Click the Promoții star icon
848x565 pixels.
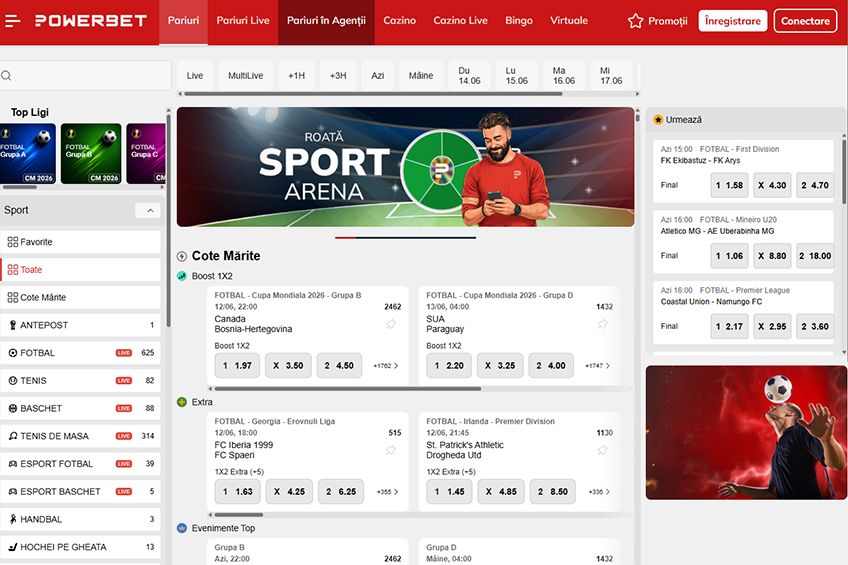point(635,21)
